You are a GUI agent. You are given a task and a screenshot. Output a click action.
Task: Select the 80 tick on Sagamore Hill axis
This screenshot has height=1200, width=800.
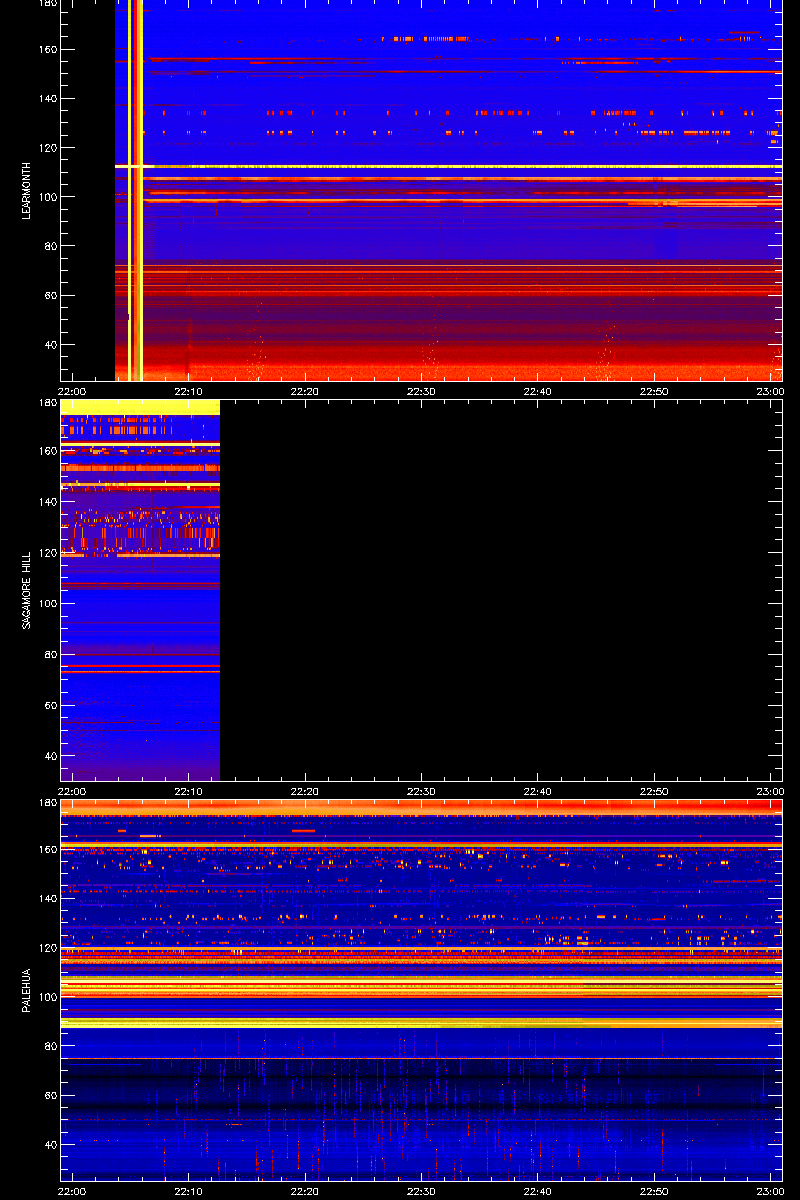pyautogui.click(x=50, y=655)
